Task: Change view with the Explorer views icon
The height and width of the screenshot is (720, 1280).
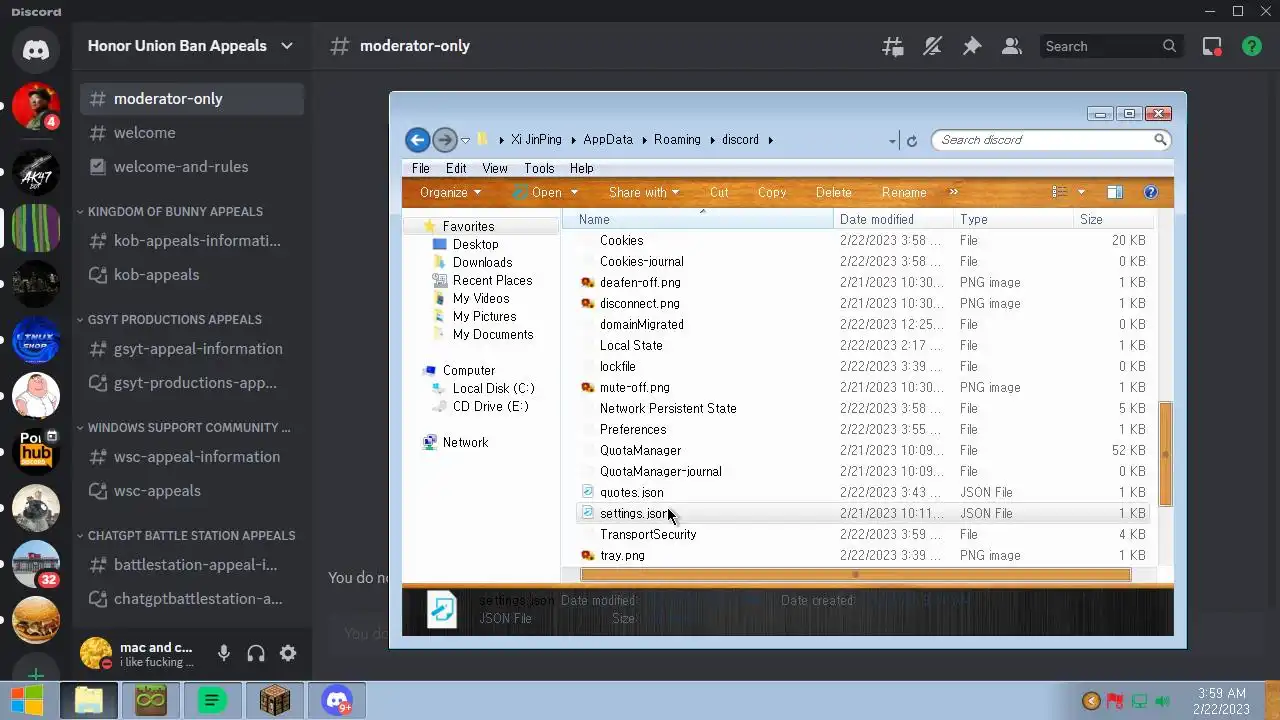Action: tap(1059, 192)
